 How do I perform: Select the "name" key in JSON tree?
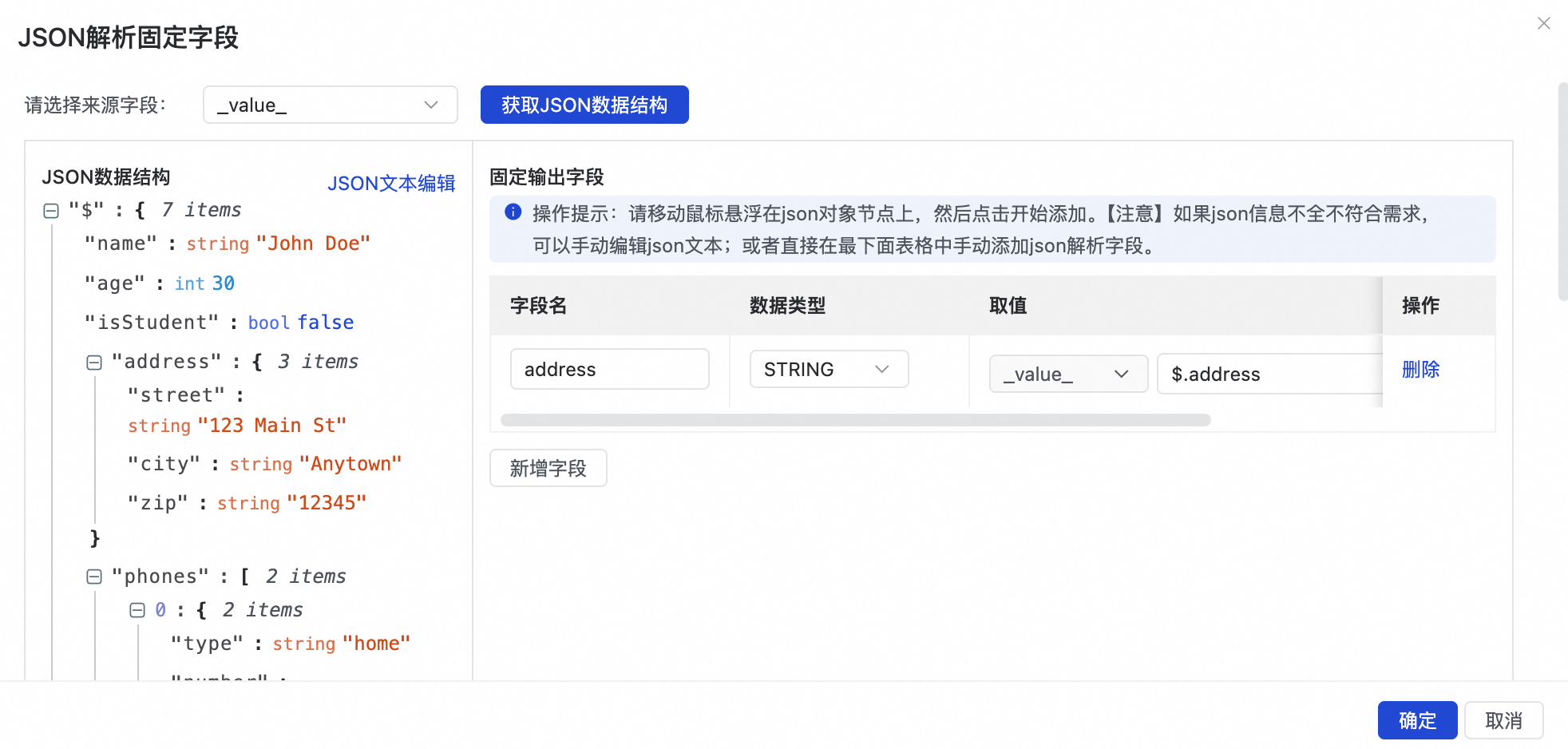coord(121,244)
